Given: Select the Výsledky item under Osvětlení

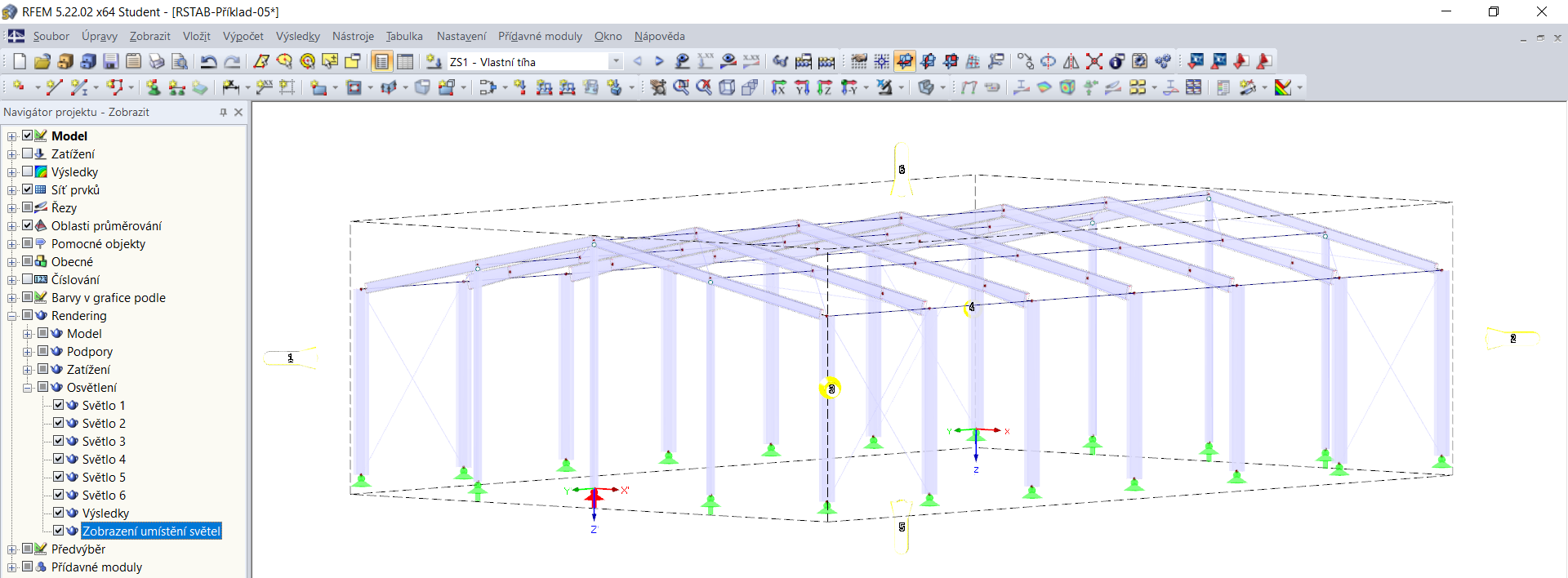Looking at the screenshot, I should [x=105, y=513].
